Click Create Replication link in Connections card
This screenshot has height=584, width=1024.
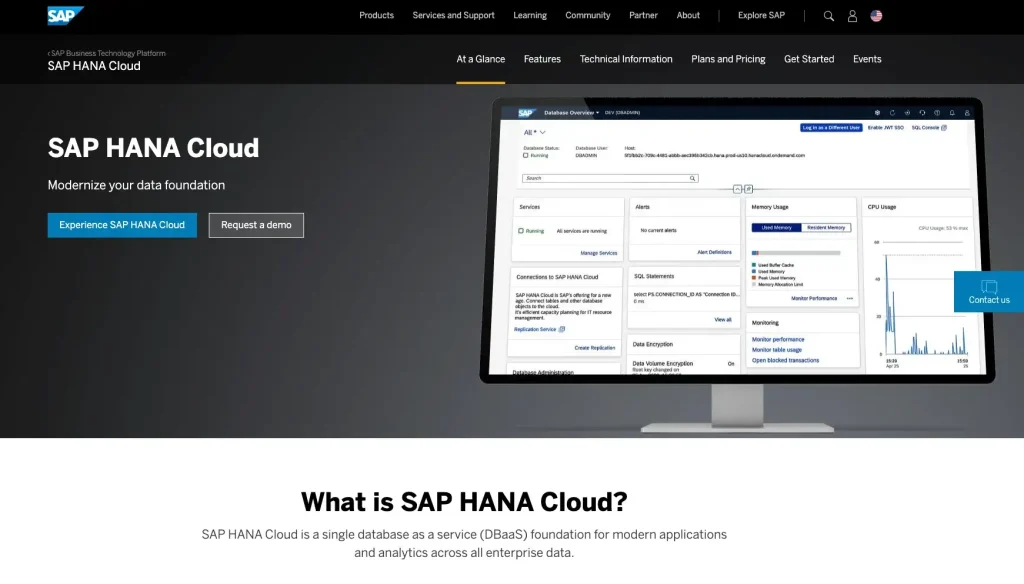[594, 348]
